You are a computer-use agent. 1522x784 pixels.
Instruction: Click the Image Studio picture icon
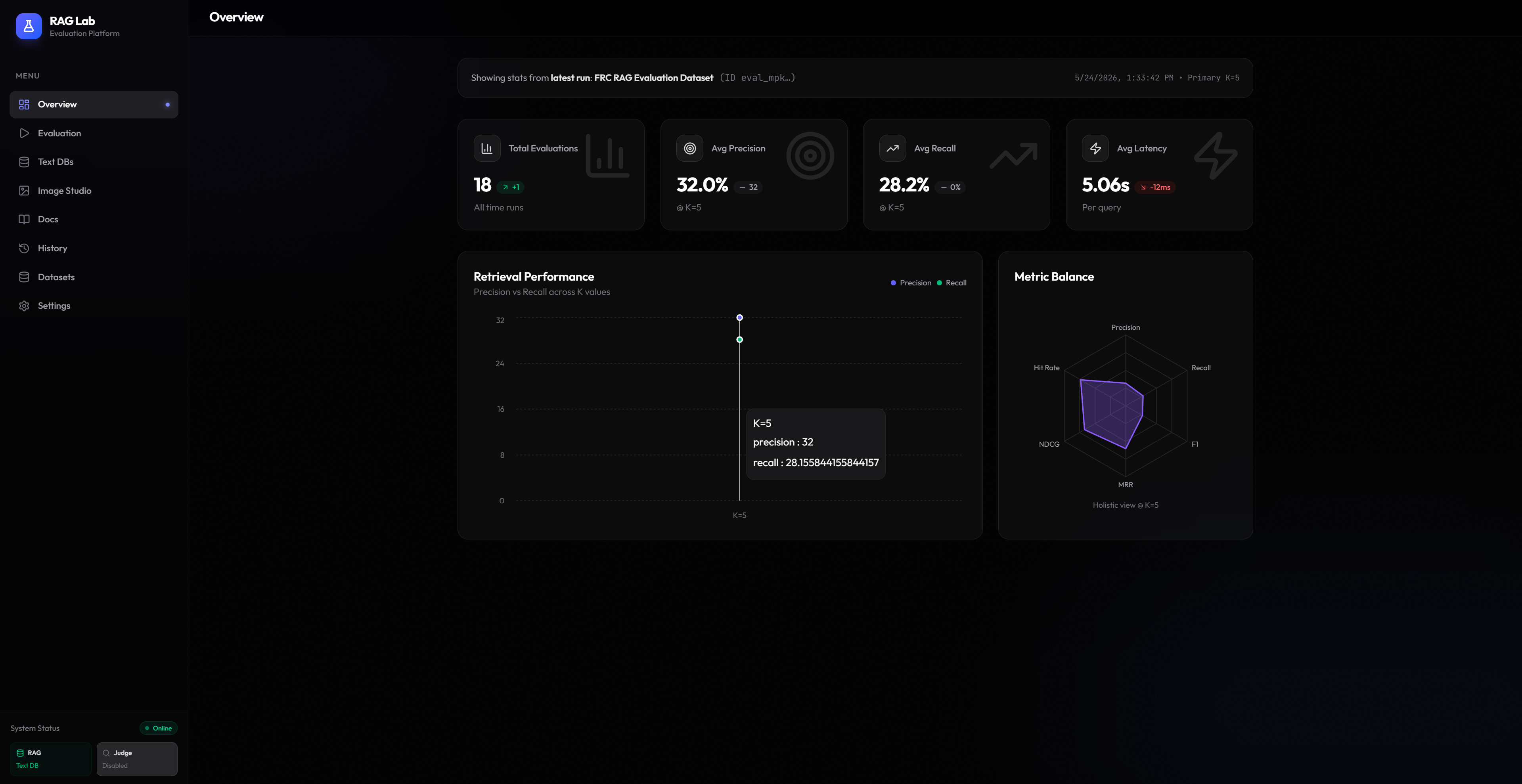tap(24, 190)
